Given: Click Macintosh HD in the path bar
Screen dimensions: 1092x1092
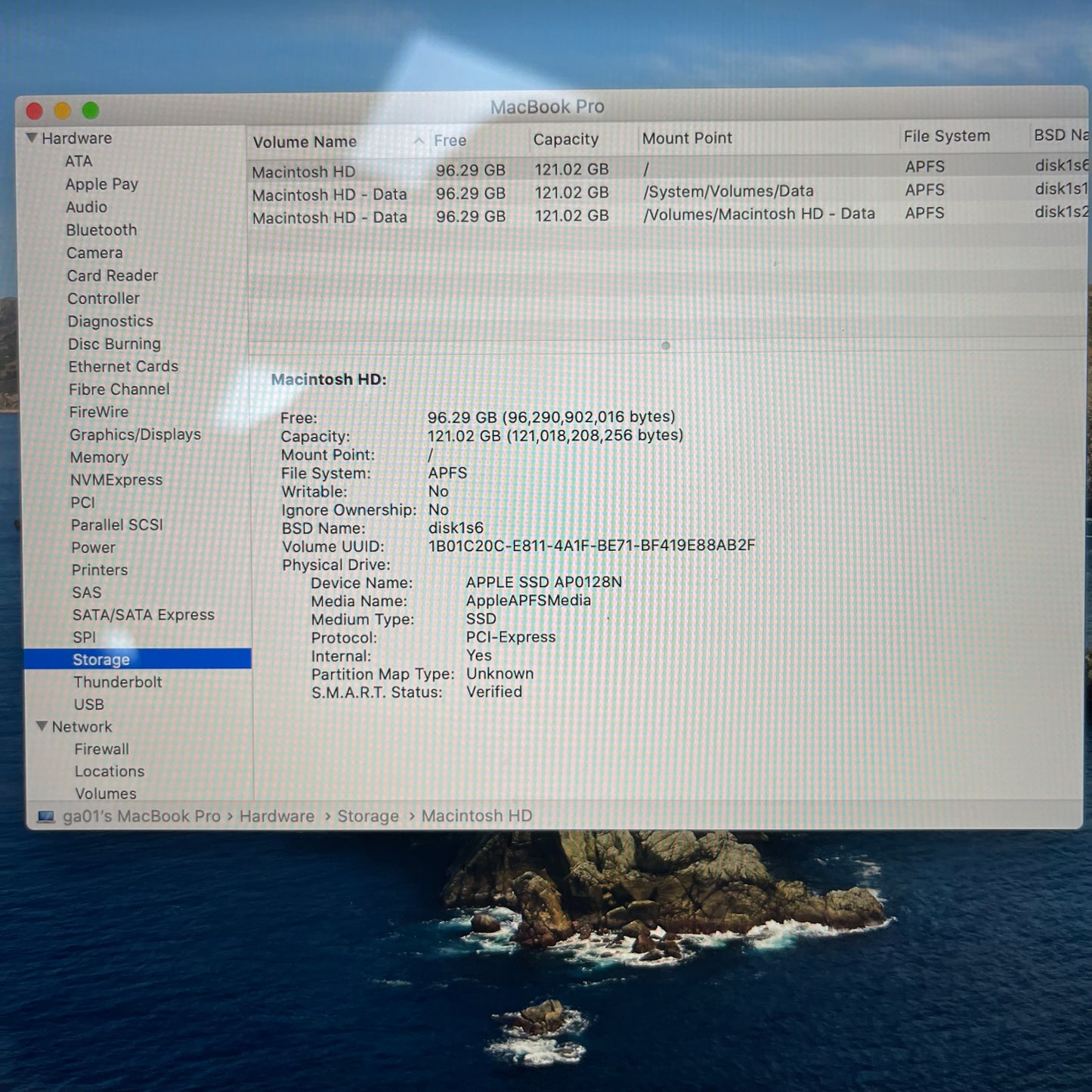Looking at the screenshot, I should click(x=477, y=816).
